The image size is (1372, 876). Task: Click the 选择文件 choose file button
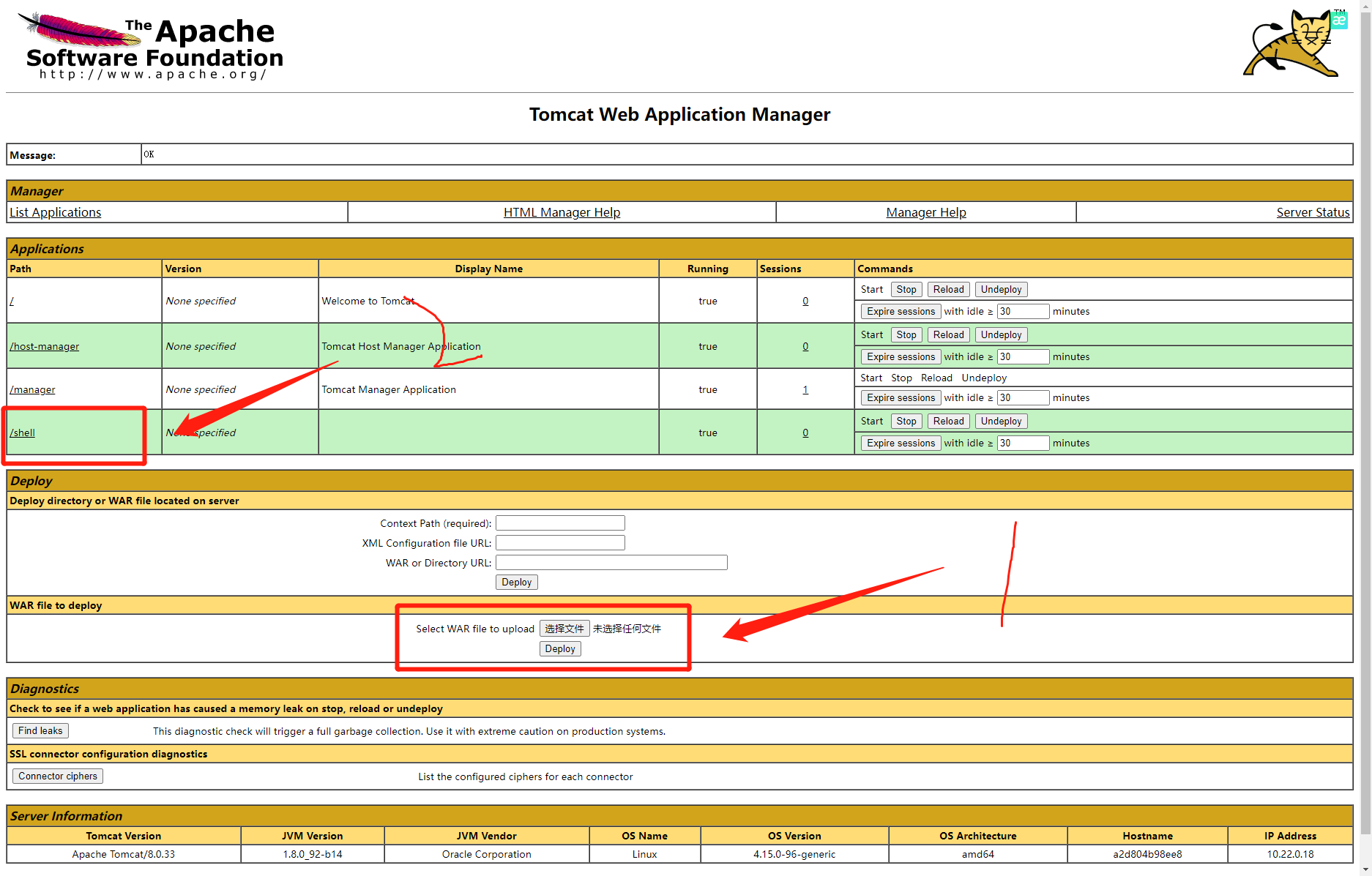pos(564,629)
